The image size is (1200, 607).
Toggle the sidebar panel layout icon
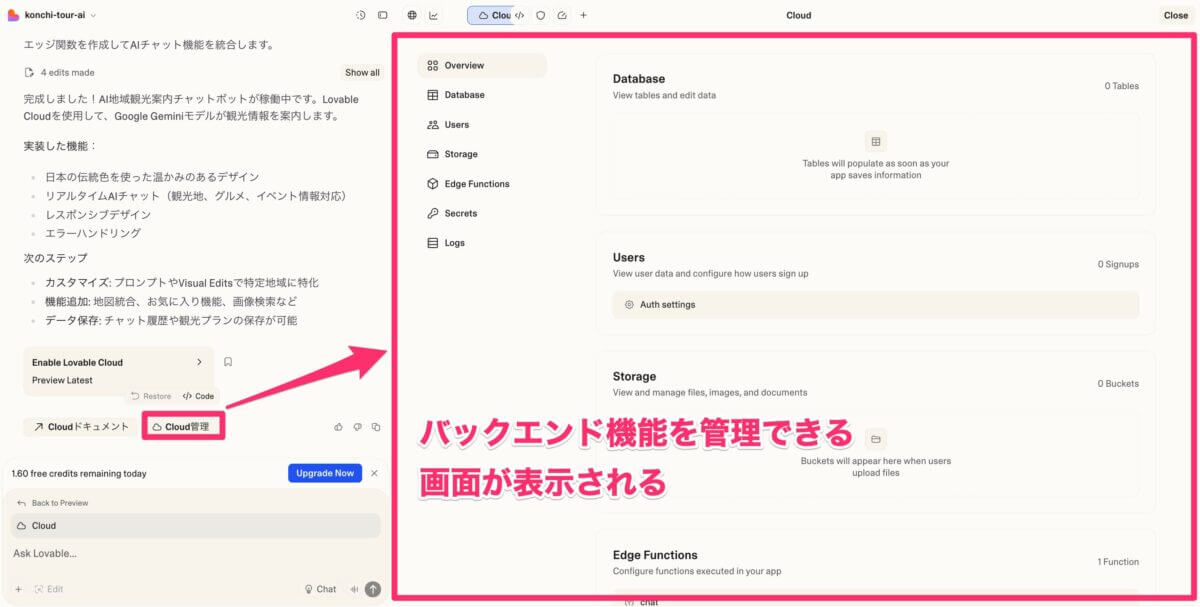383,15
